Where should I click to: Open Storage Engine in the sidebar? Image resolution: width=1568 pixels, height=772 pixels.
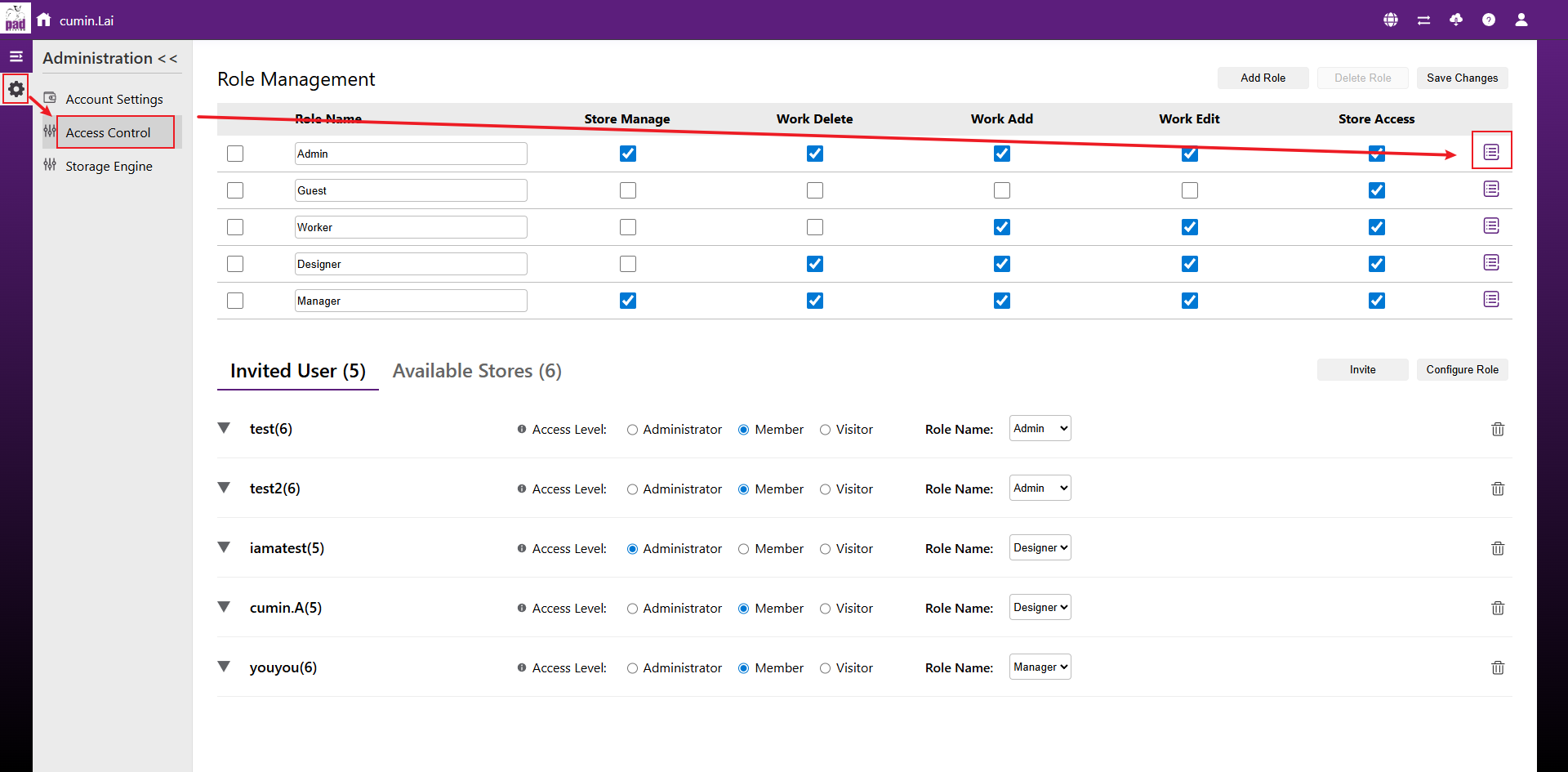click(109, 166)
